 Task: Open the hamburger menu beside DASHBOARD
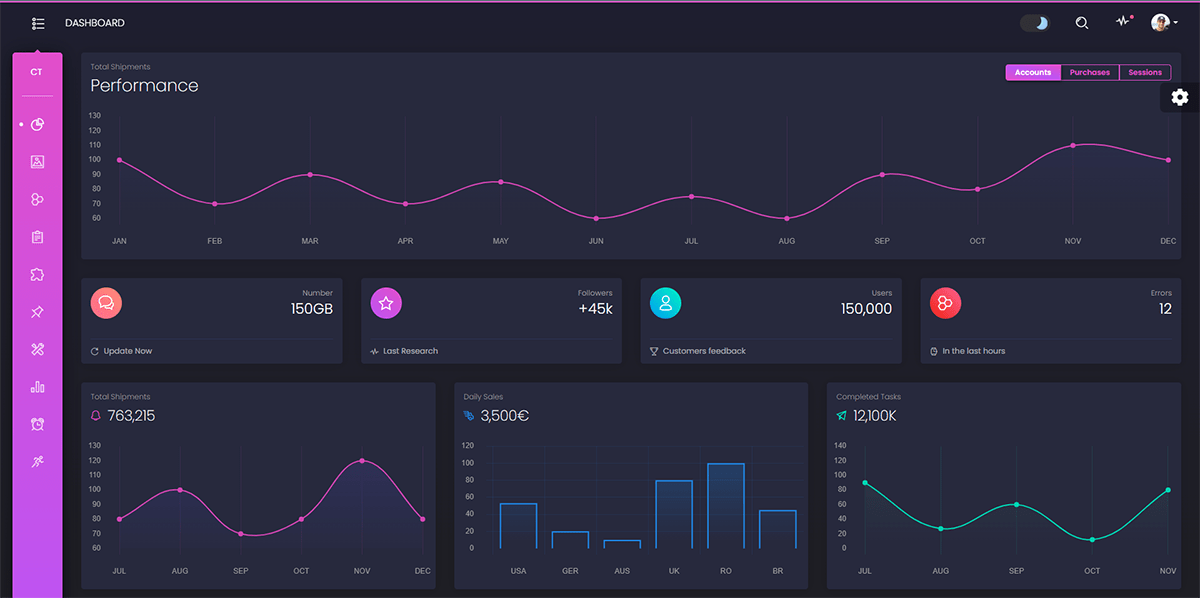[x=38, y=22]
